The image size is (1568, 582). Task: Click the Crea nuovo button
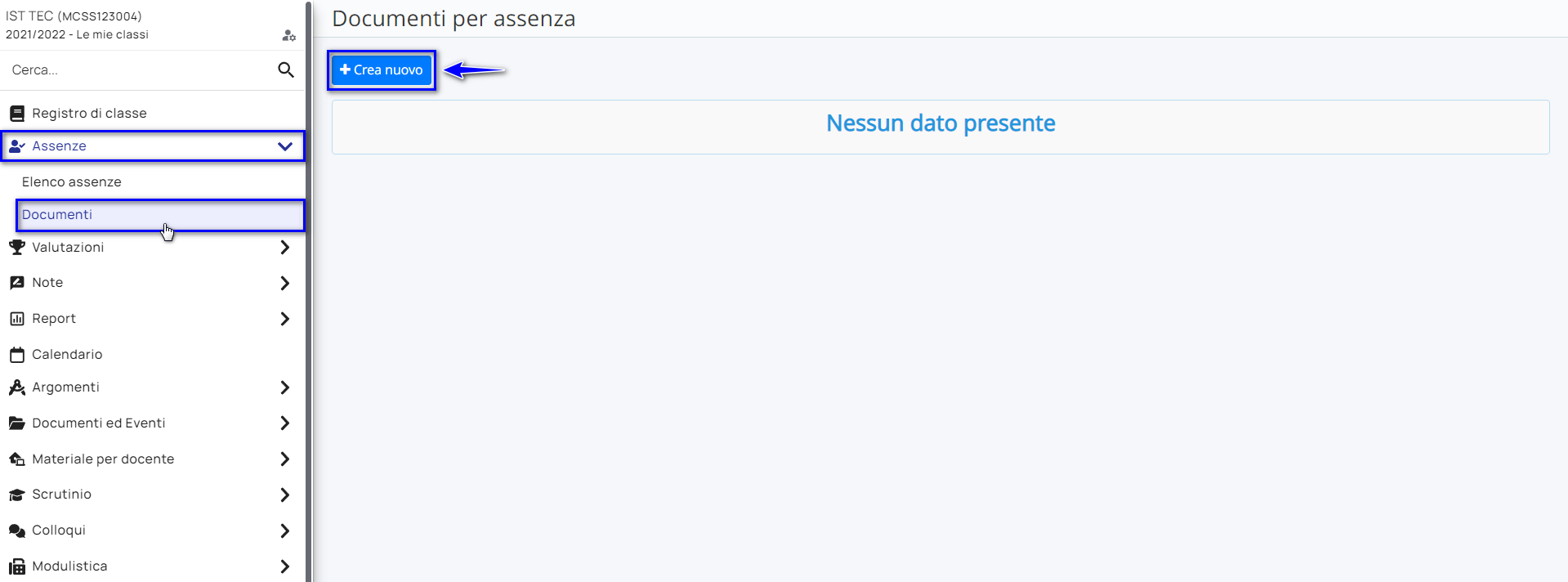point(382,70)
